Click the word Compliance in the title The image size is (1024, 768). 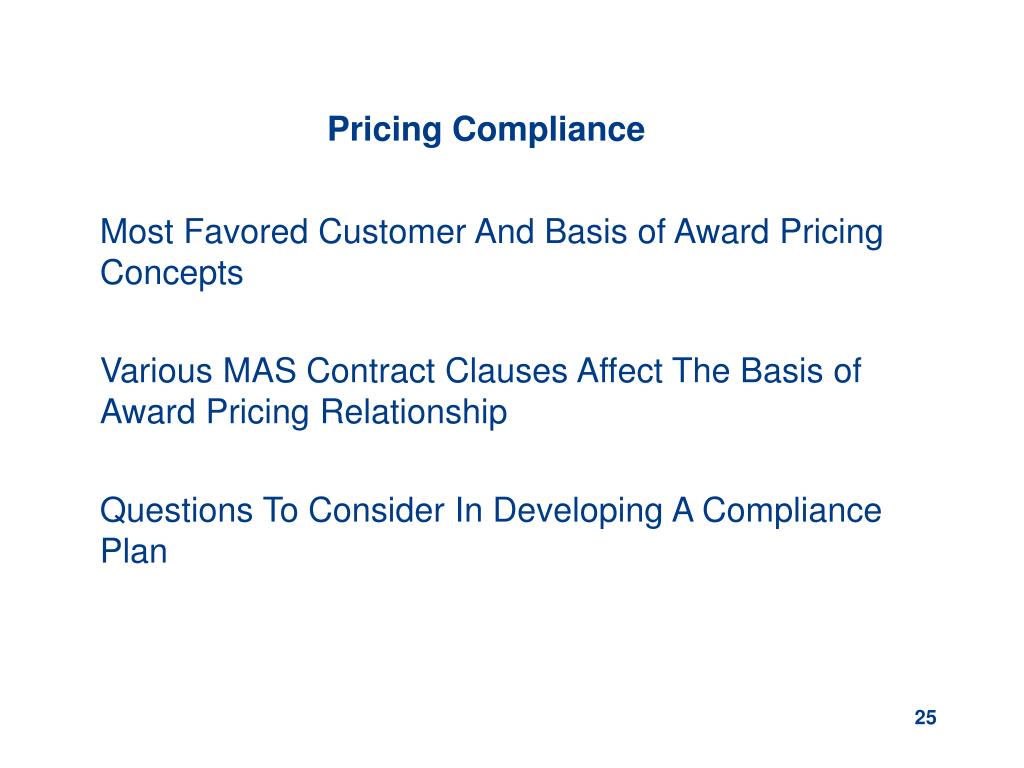click(549, 130)
